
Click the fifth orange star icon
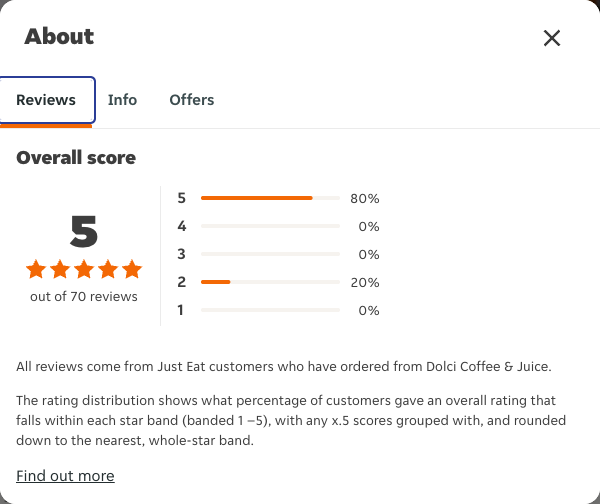tap(132, 269)
